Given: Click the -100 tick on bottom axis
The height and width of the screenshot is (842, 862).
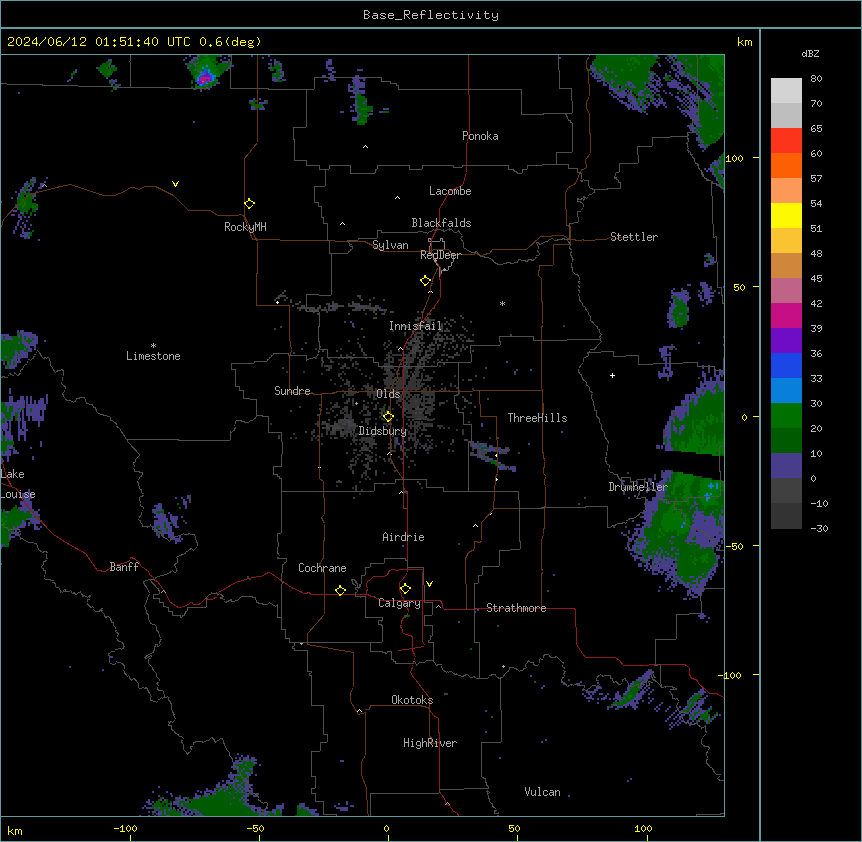Looking at the screenshot, I should coord(125,829).
